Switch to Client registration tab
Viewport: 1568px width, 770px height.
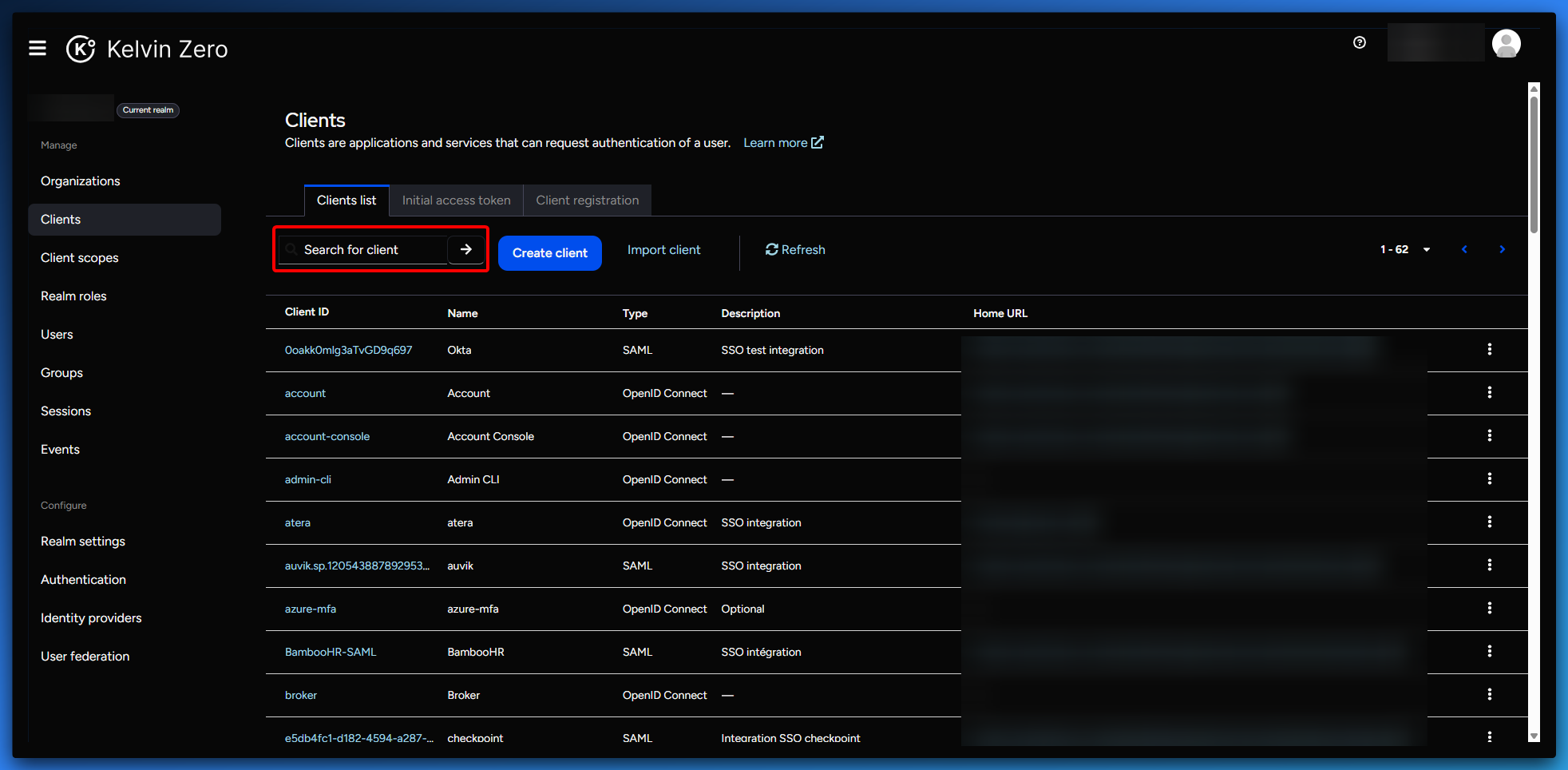587,200
